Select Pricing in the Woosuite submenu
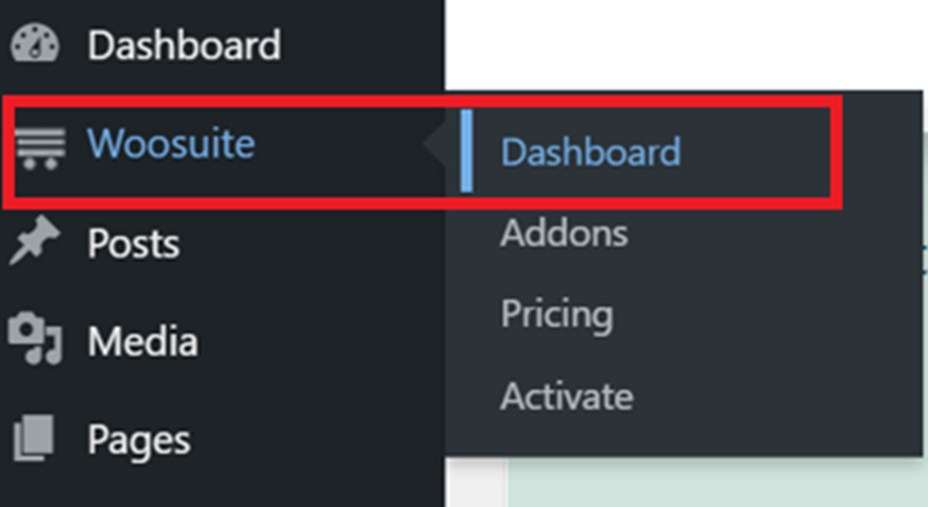Screen dimensions: 928x507 [557, 315]
